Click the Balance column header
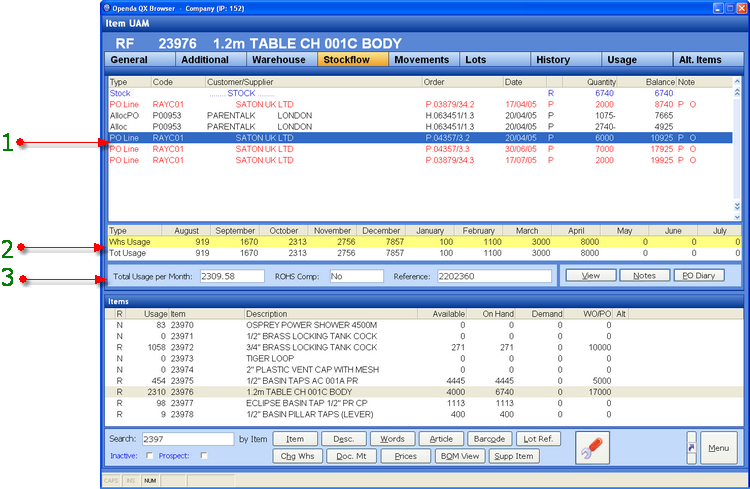 (646, 82)
